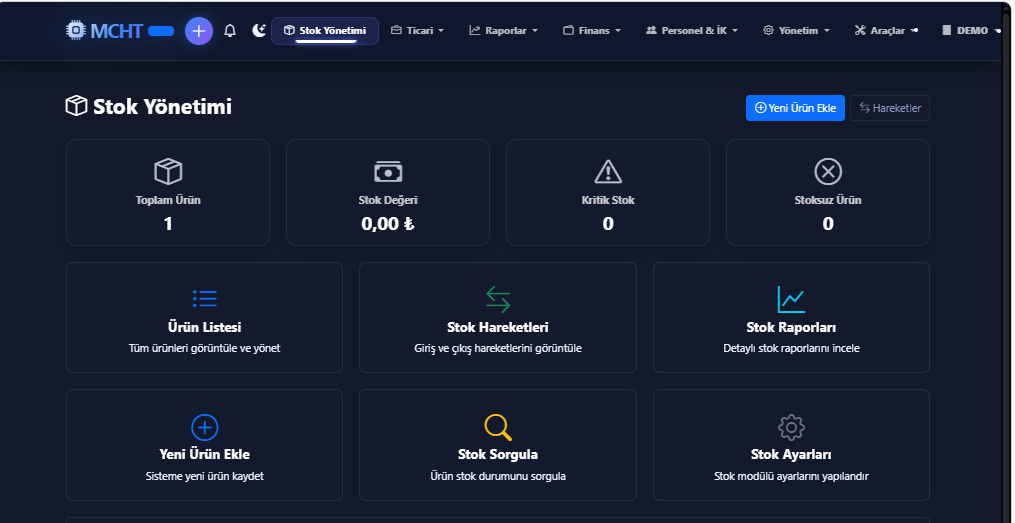This screenshot has width=1015, height=523.
Task: Click 'Tüm ürünleri görüntüle ve yönet' text
Action: tap(205, 348)
